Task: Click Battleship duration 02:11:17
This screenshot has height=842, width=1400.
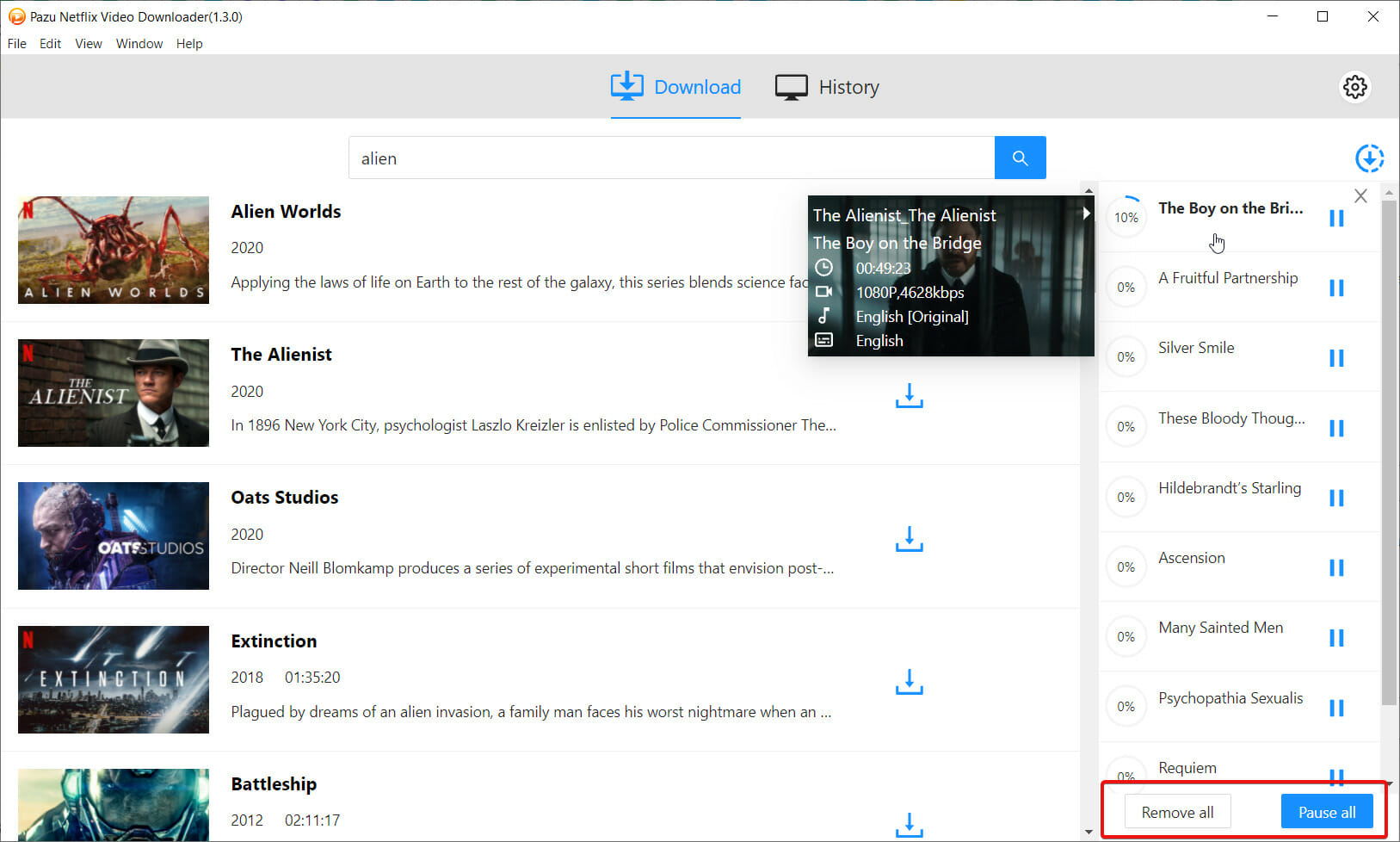Action: coord(312,820)
